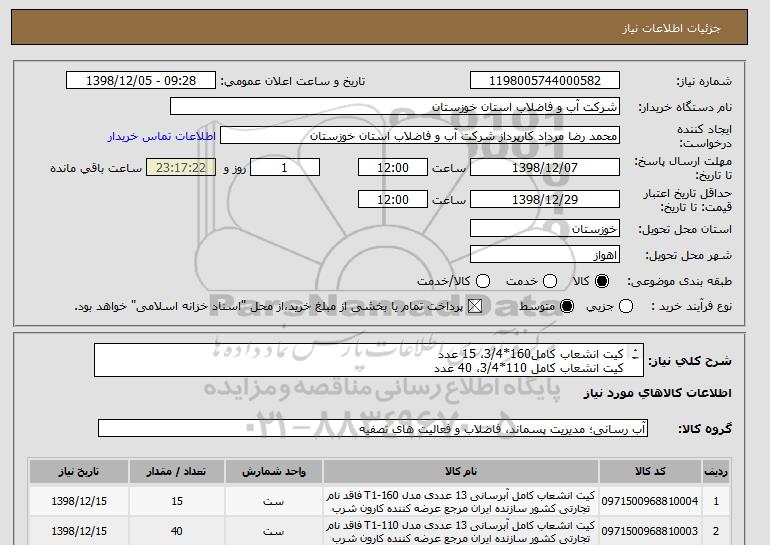Click the گروه کالا field
The height and width of the screenshot is (545, 770).
(373, 429)
